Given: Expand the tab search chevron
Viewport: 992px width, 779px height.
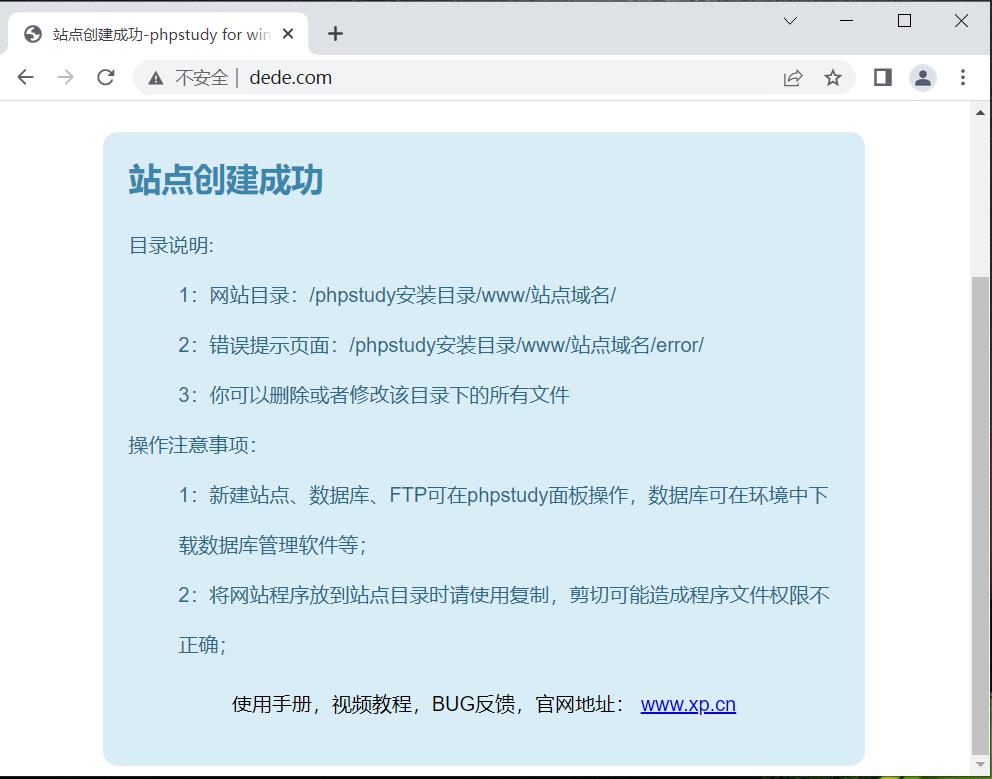Looking at the screenshot, I should point(790,21).
